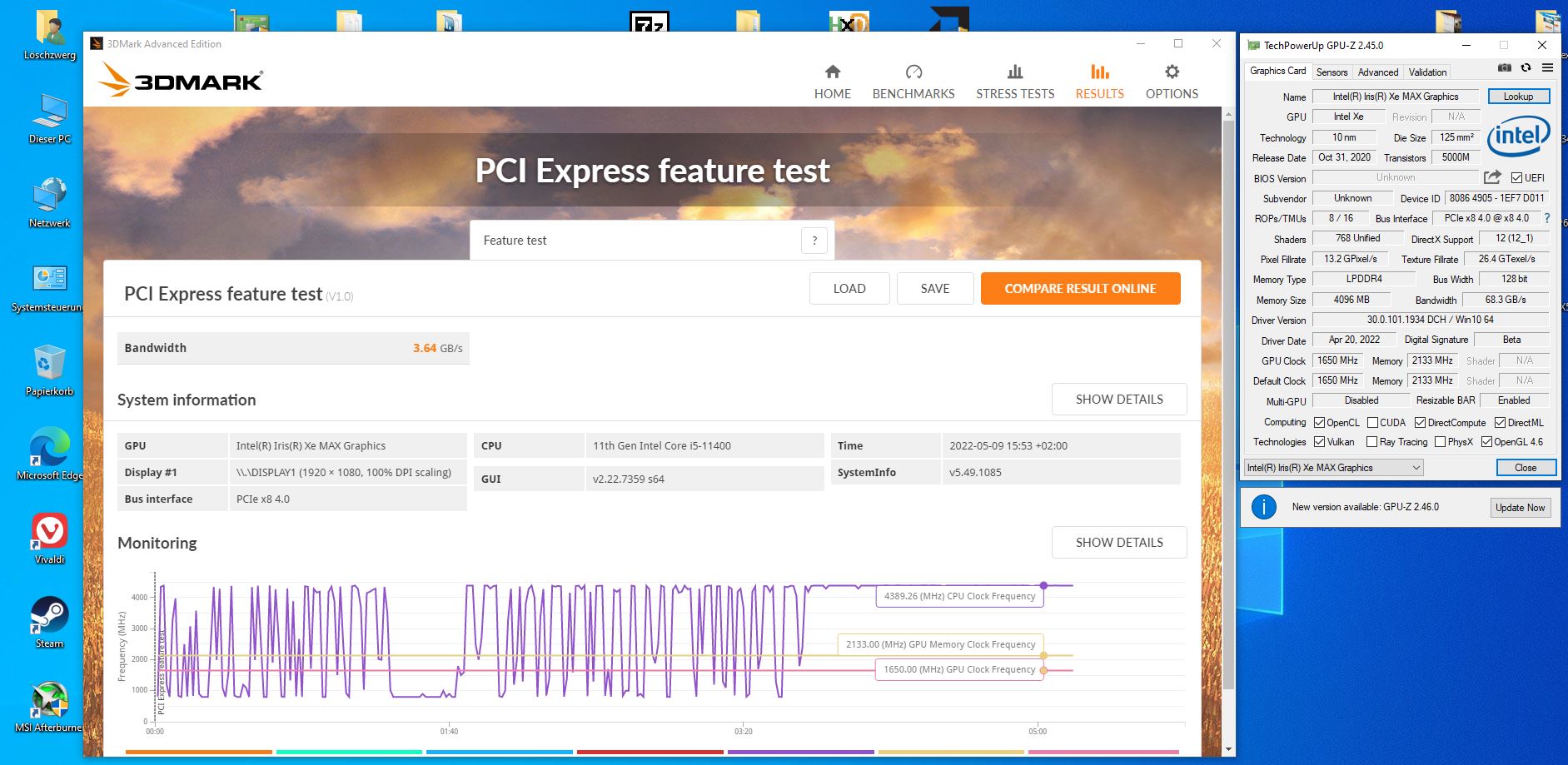This screenshot has width=1568, height=765.
Task: Click 3DMark vertical scrollbar down arrow
Action: pyautogui.click(x=1228, y=749)
